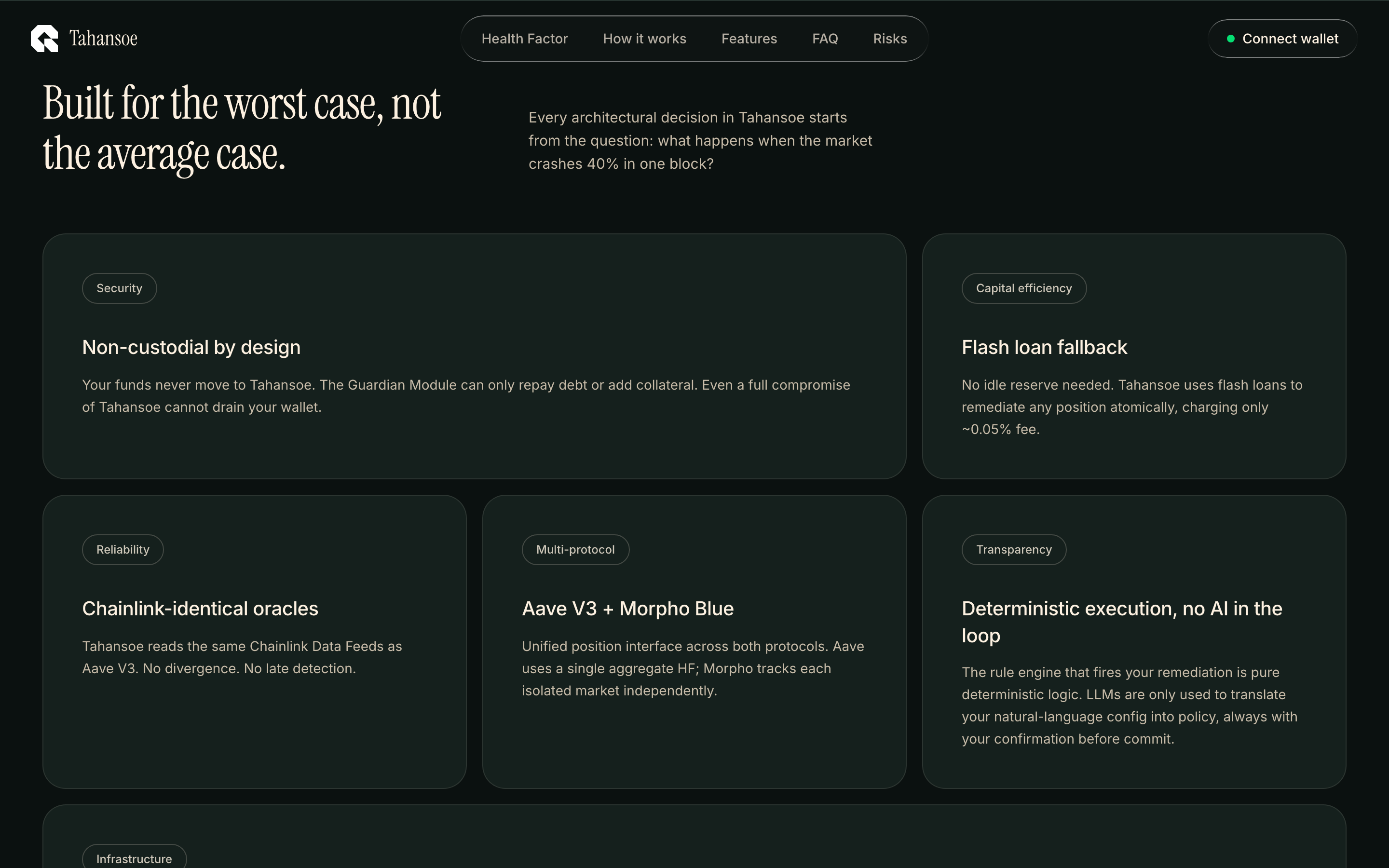Viewport: 1389px width, 868px height.
Task: Click the Tahansoe logo icon
Action: point(44,39)
